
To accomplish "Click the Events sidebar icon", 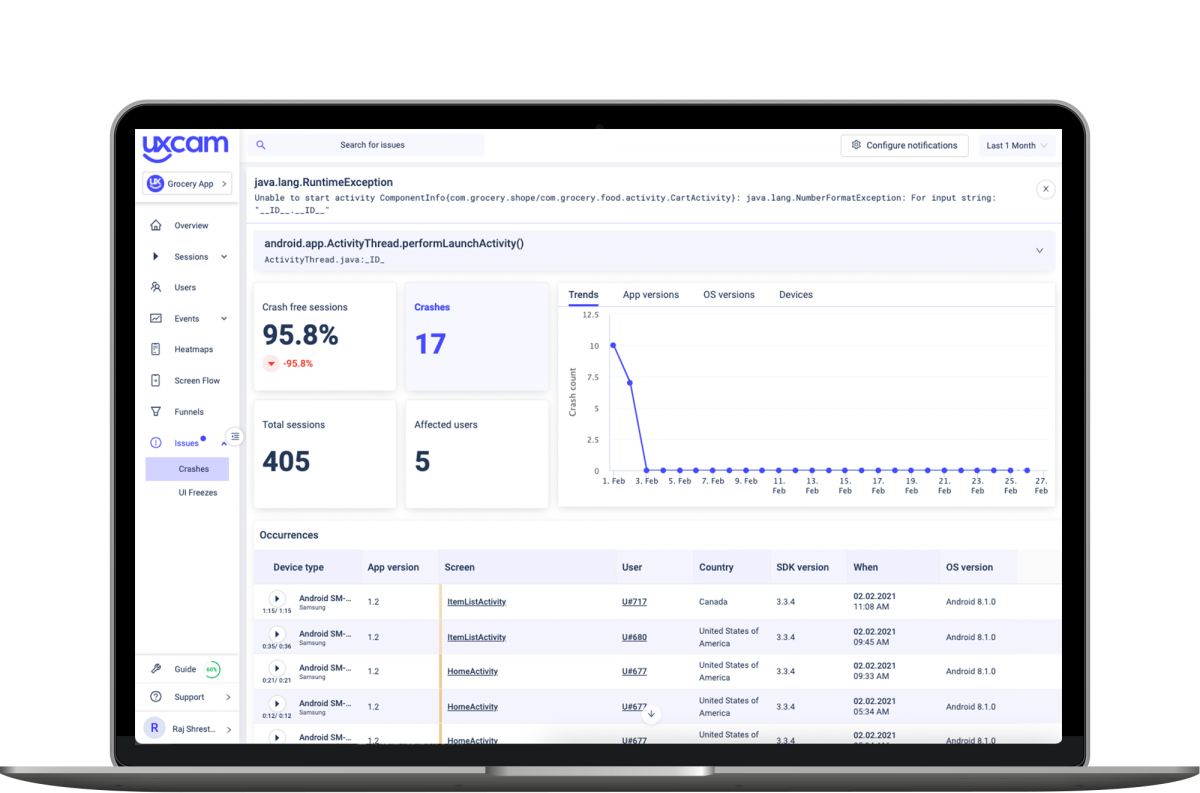I will (x=157, y=318).
